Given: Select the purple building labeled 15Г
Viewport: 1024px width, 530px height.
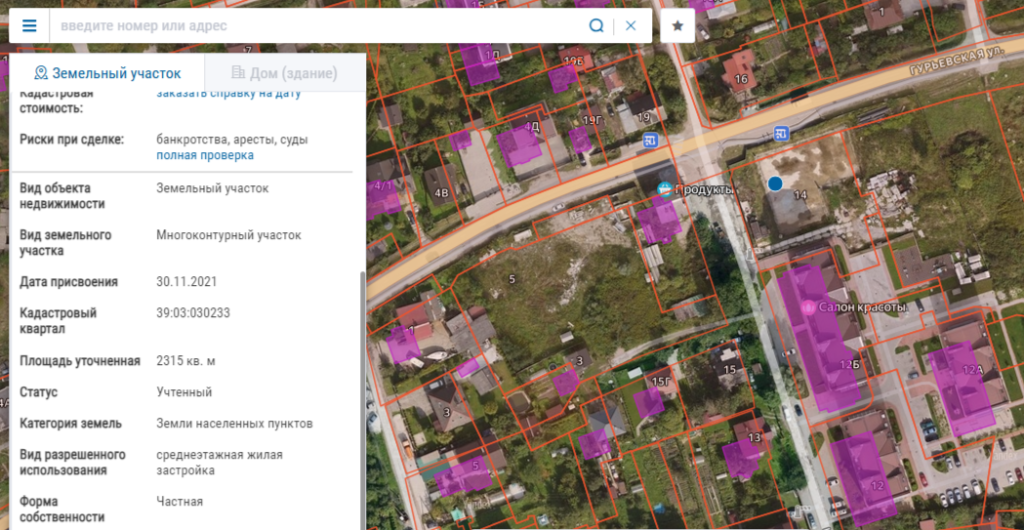Looking at the screenshot, I should 649,402.
